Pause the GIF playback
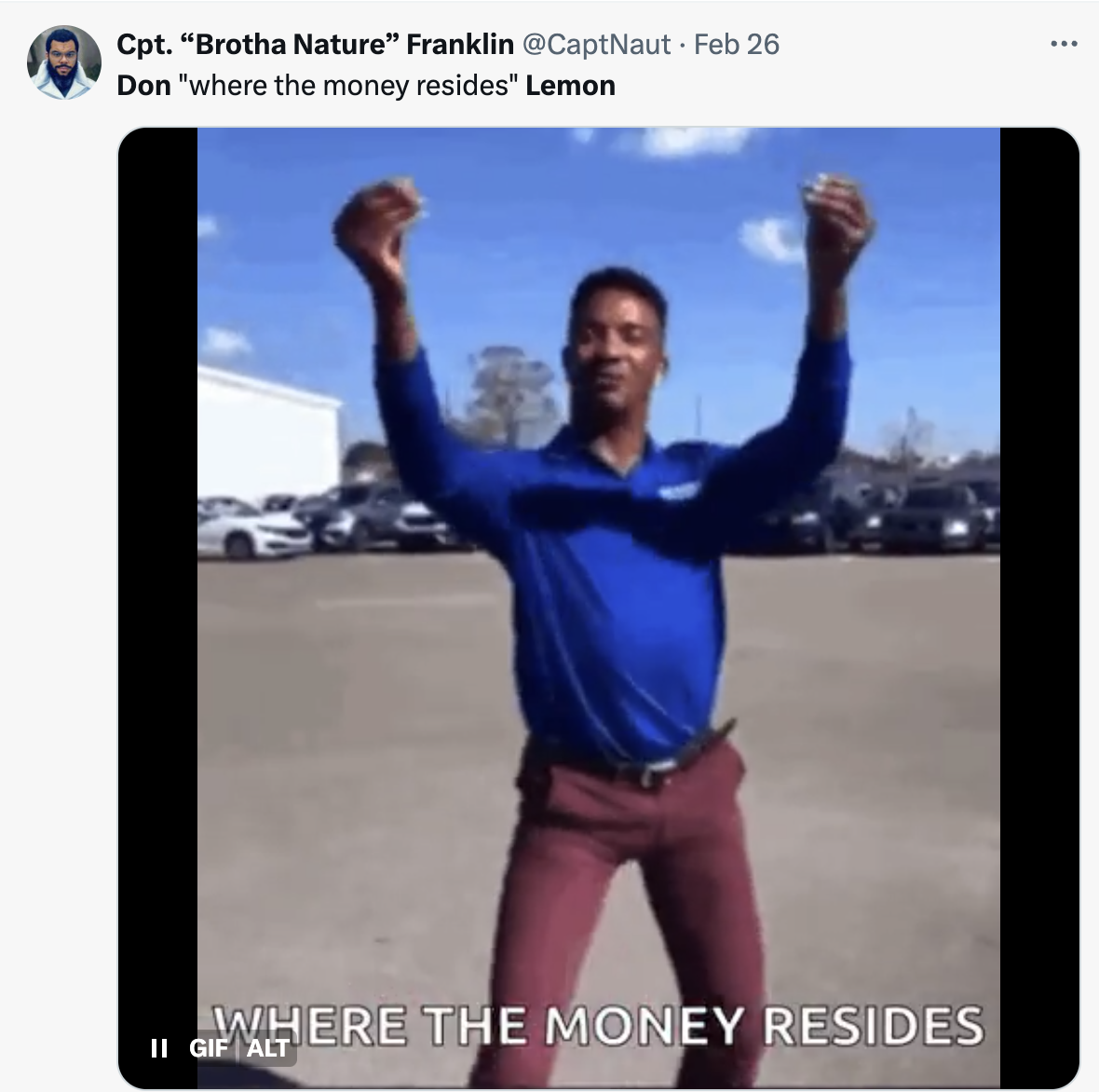The width and height of the screenshot is (1099, 1092). [x=159, y=1048]
